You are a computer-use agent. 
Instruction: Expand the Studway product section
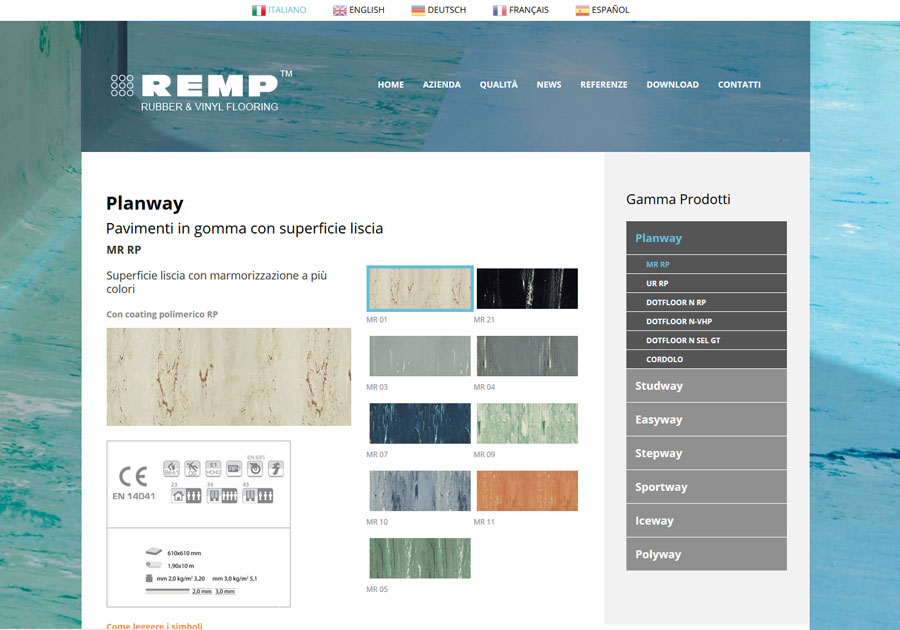(x=707, y=386)
